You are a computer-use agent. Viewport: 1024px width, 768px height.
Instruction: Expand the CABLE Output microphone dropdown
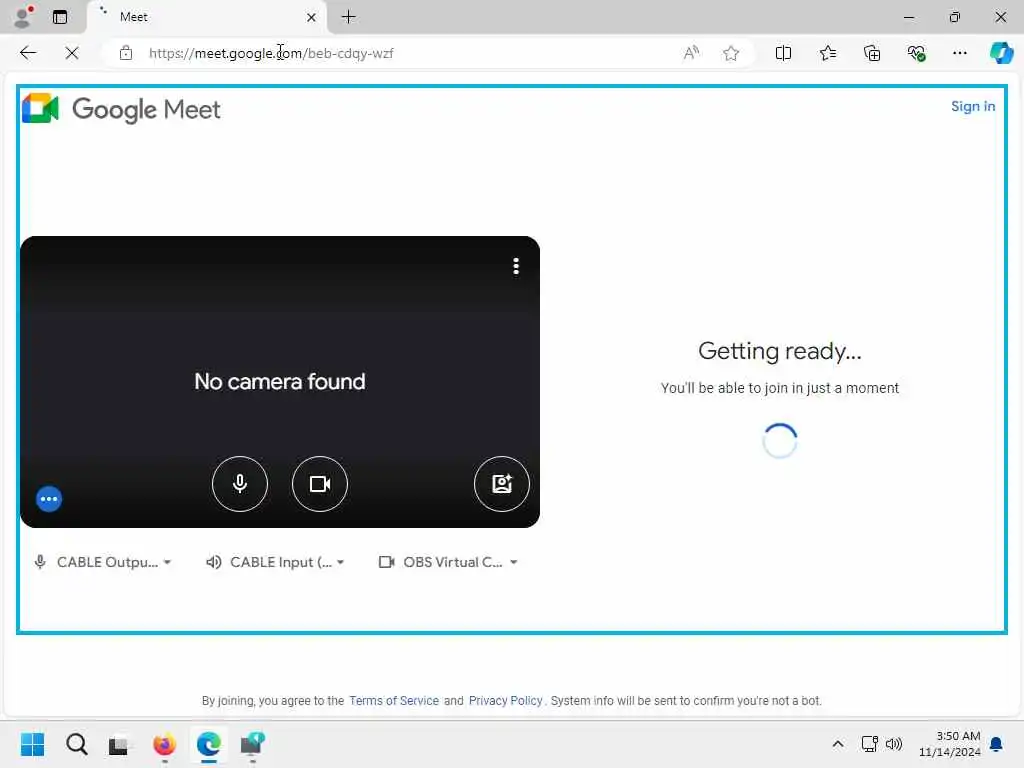pyautogui.click(x=103, y=562)
